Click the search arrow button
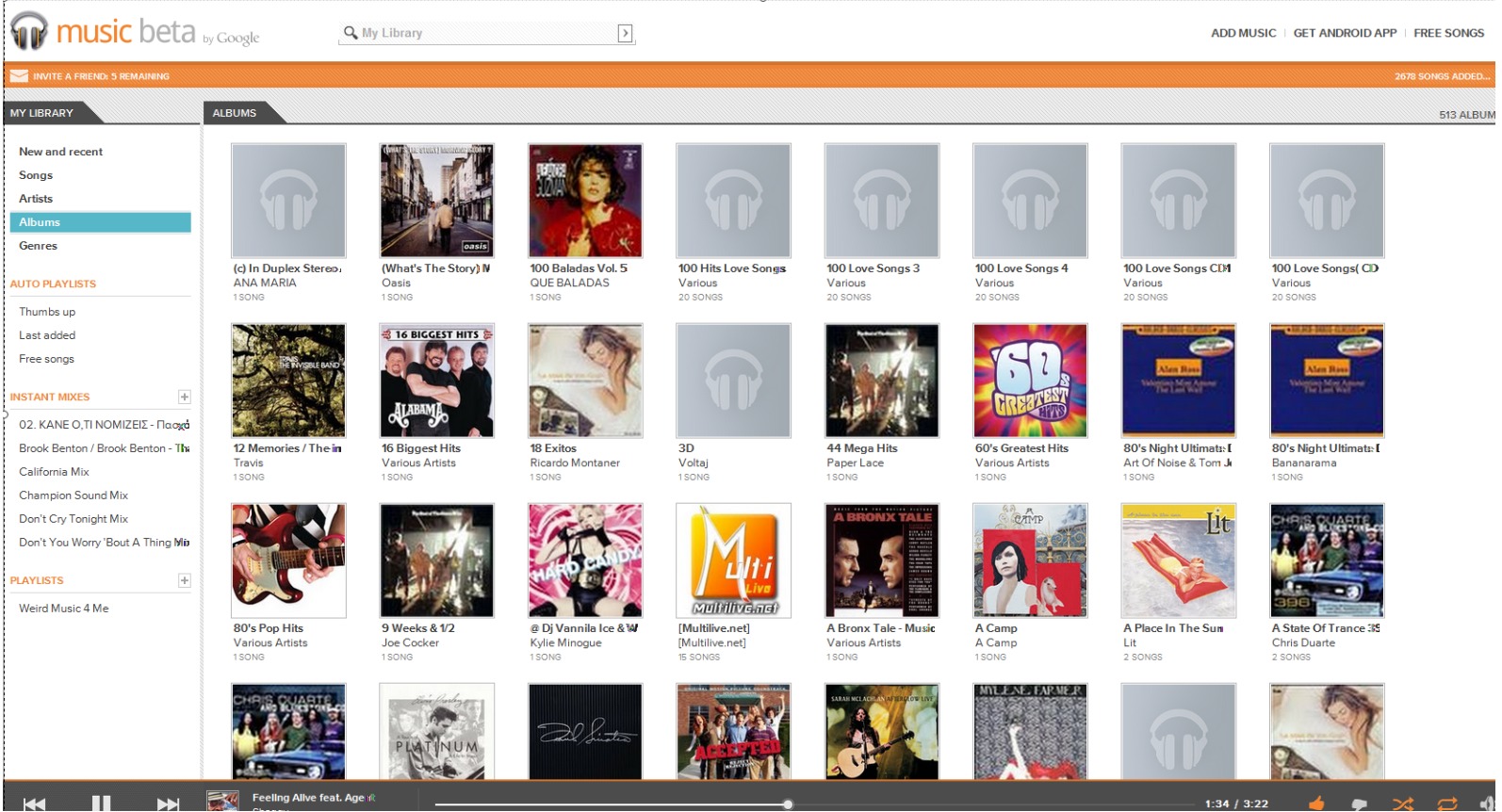This screenshot has width=1502, height=812. click(625, 34)
